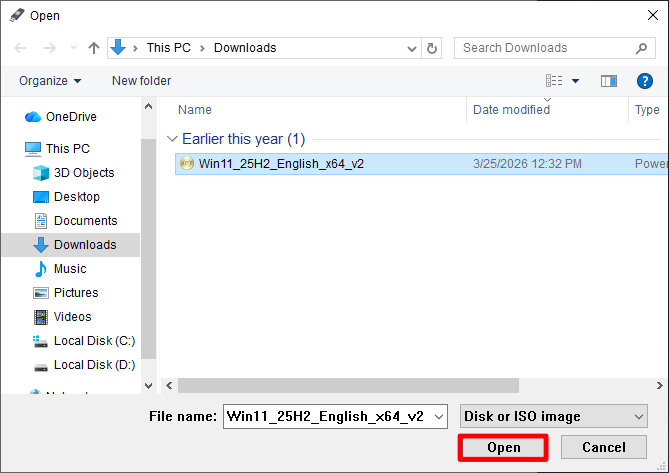The image size is (669, 473).
Task: Go up one folder level
Action: pos(94,48)
